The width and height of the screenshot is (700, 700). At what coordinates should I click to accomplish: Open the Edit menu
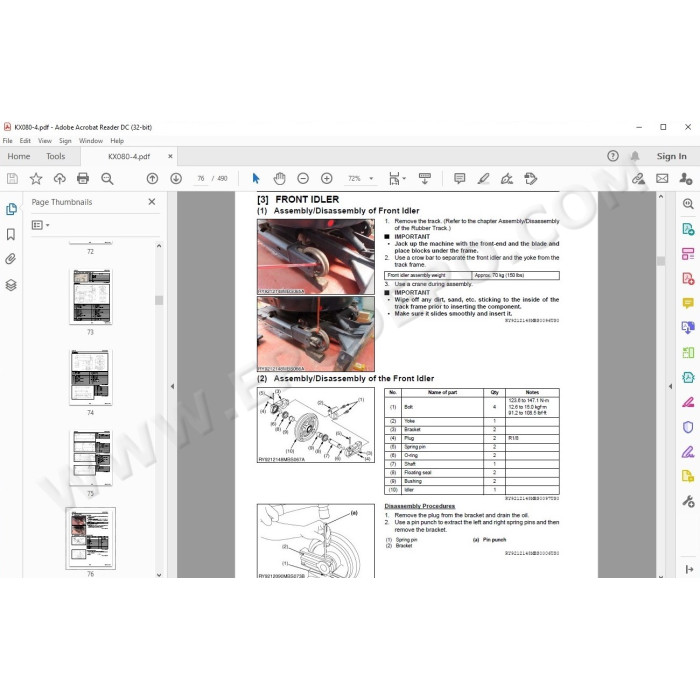(x=25, y=141)
